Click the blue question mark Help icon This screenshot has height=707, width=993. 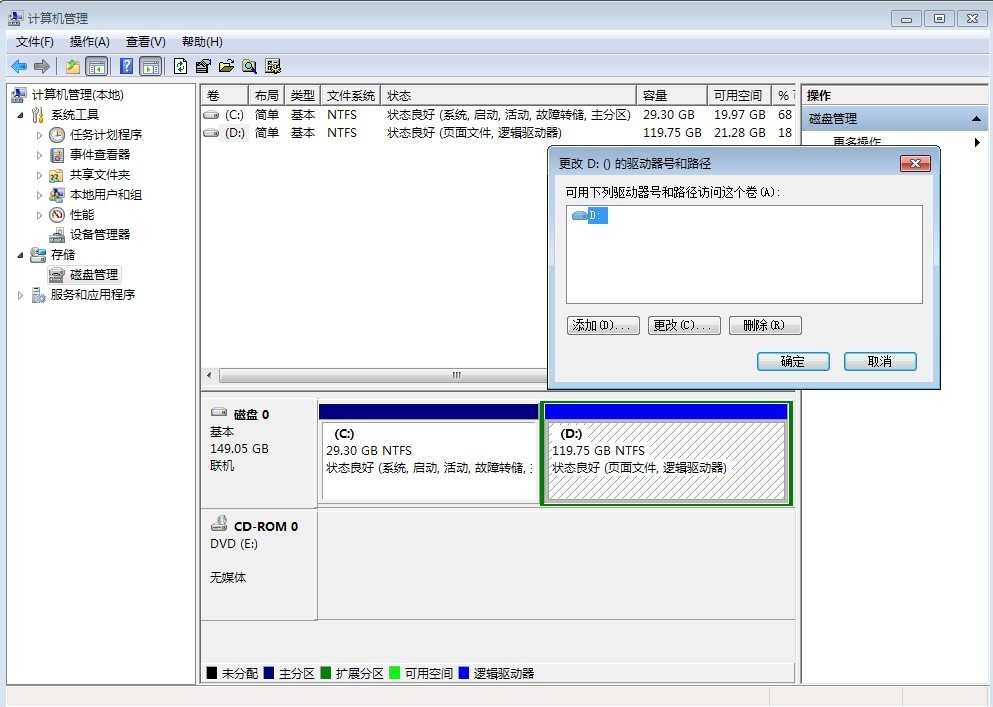click(x=127, y=66)
